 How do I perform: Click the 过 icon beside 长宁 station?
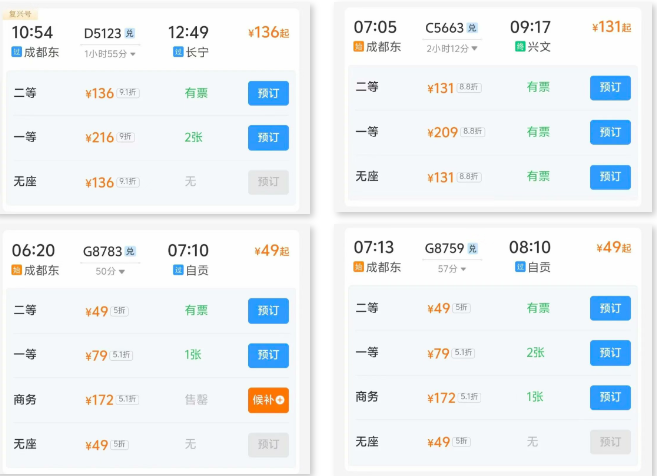pos(178,52)
